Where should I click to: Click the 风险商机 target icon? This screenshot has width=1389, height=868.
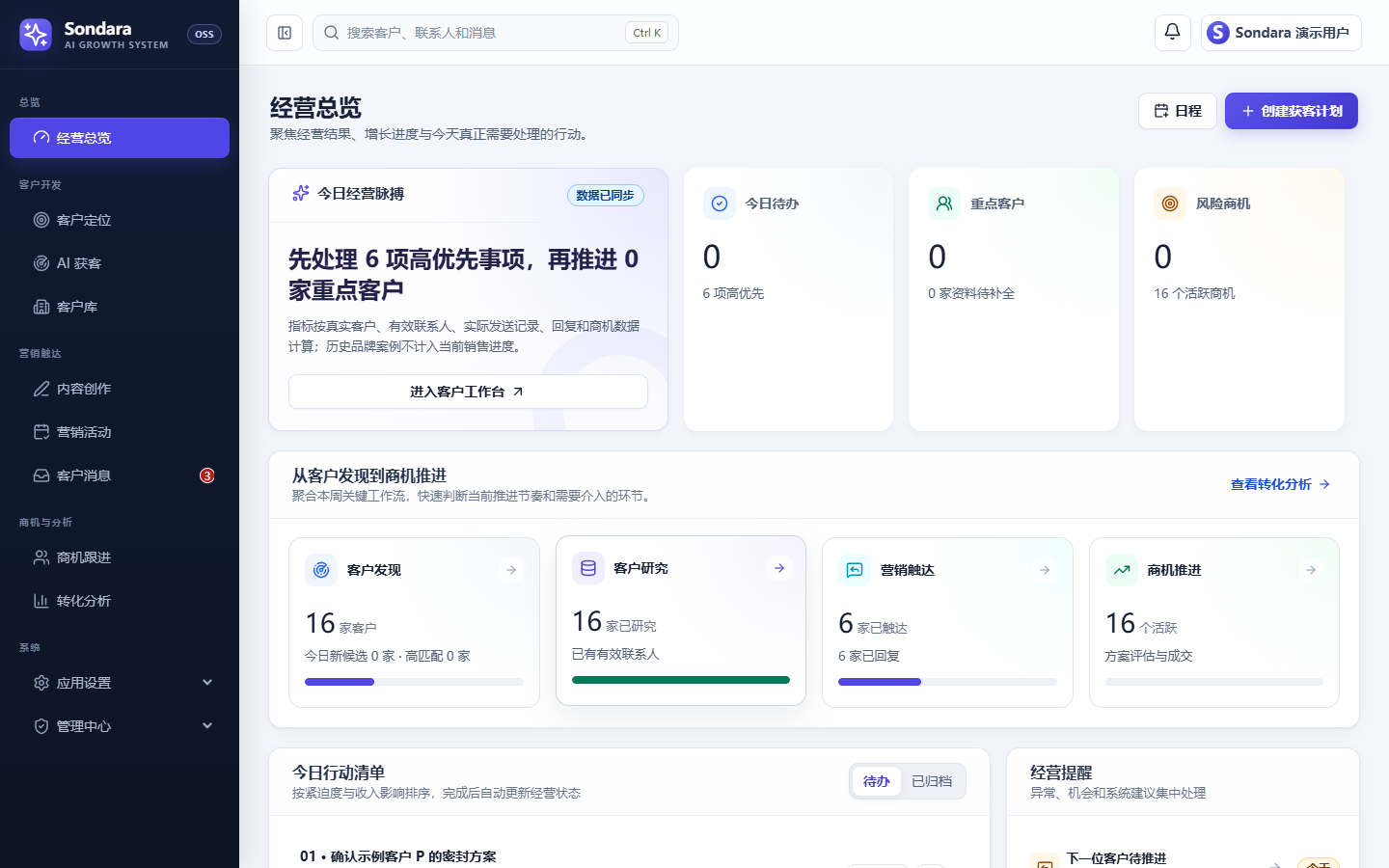(1170, 203)
